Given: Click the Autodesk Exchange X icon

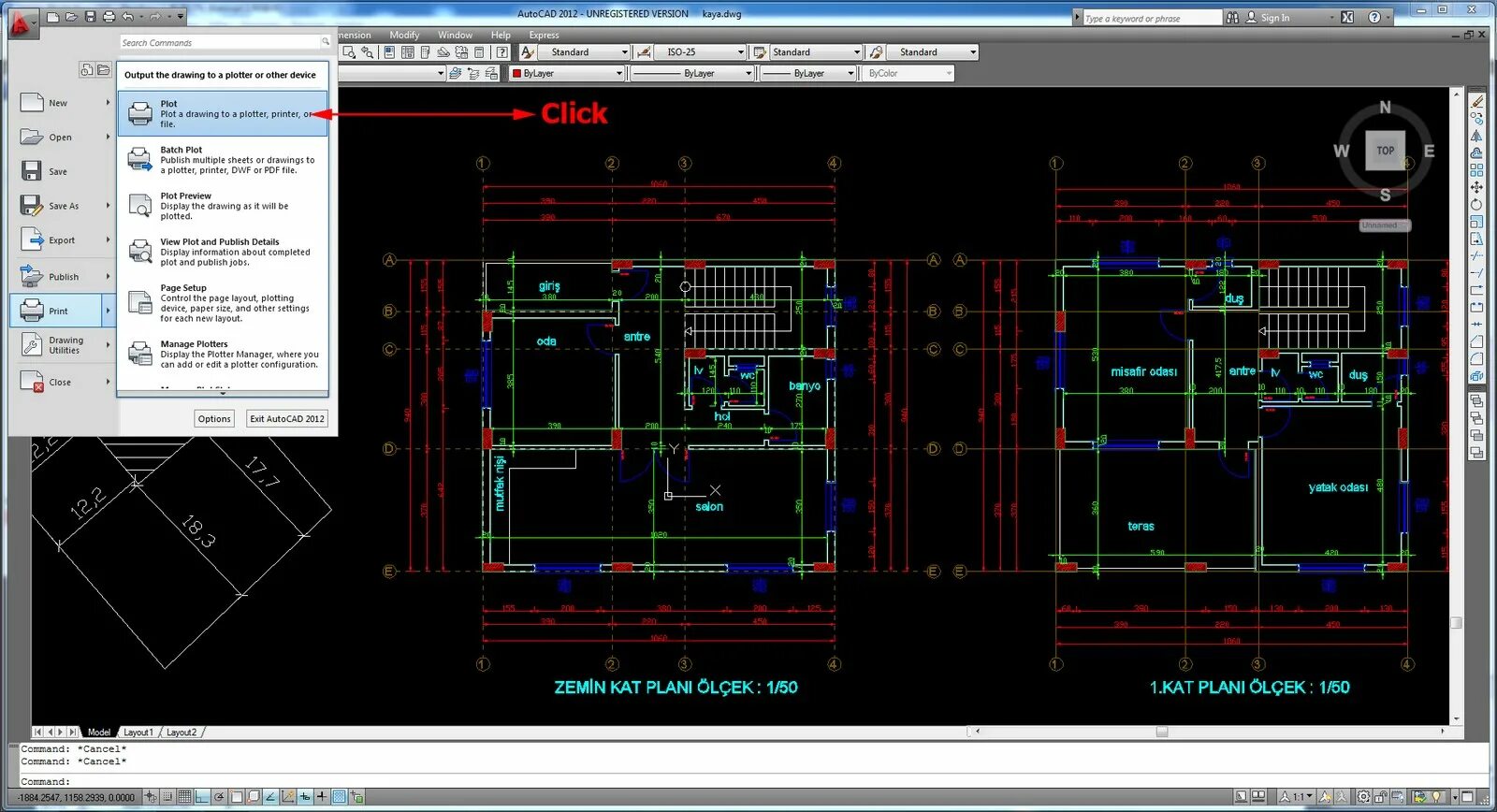Looking at the screenshot, I should (1346, 17).
